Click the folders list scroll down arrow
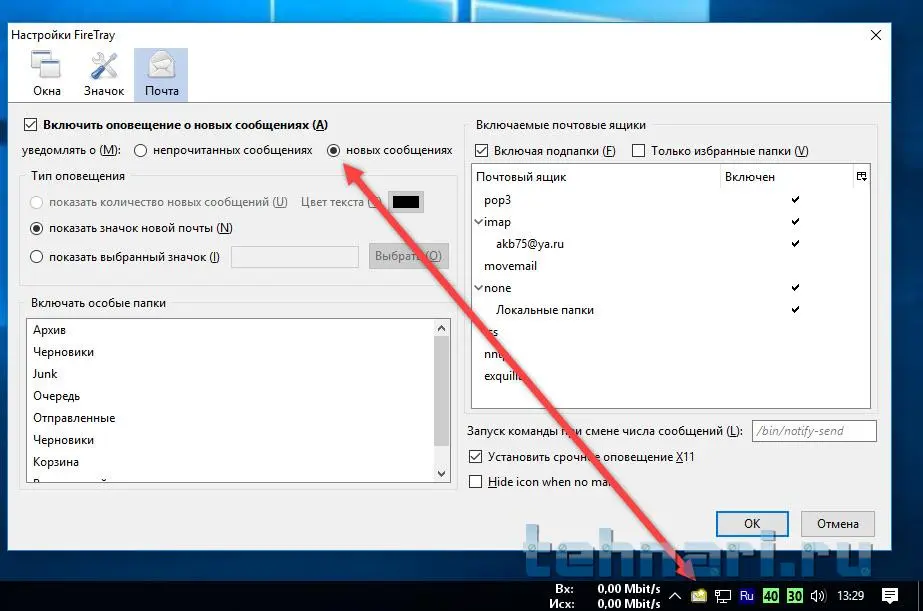 [x=441, y=473]
